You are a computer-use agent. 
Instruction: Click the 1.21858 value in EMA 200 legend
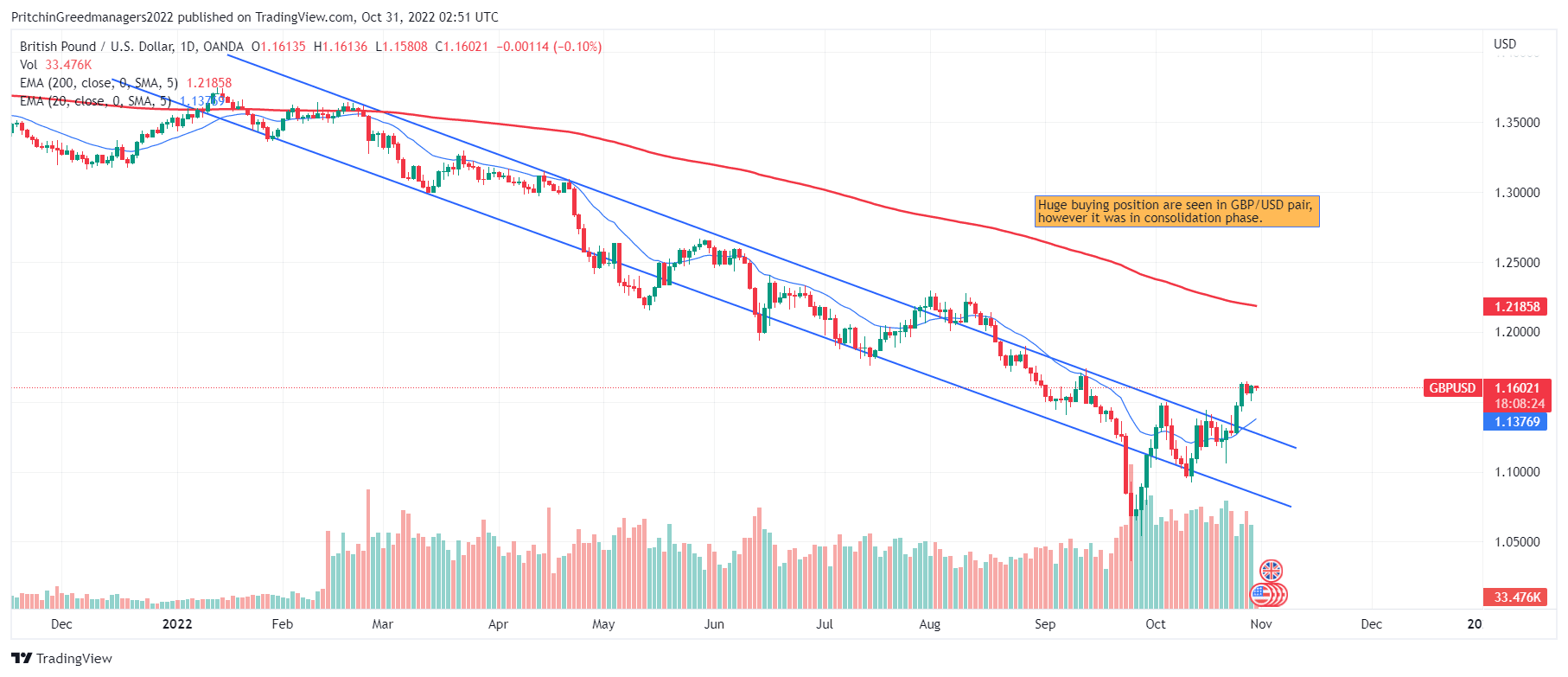pyautogui.click(x=209, y=83)
